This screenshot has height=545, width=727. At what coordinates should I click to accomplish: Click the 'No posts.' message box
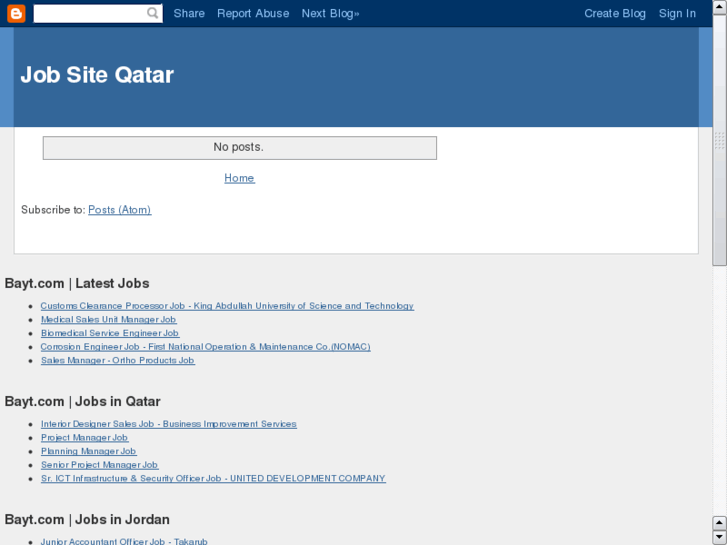coord(240,148)
